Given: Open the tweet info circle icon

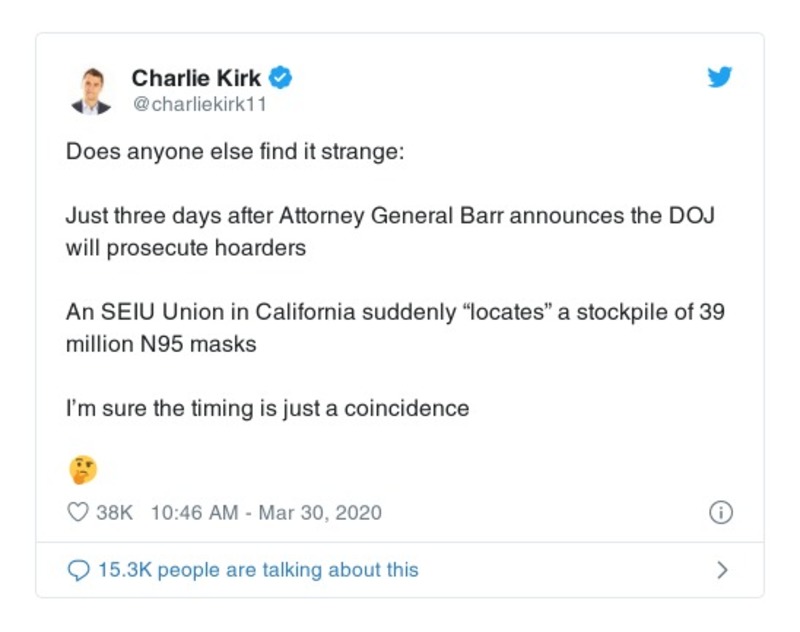Looking at the screenshot, I should 720,512.
